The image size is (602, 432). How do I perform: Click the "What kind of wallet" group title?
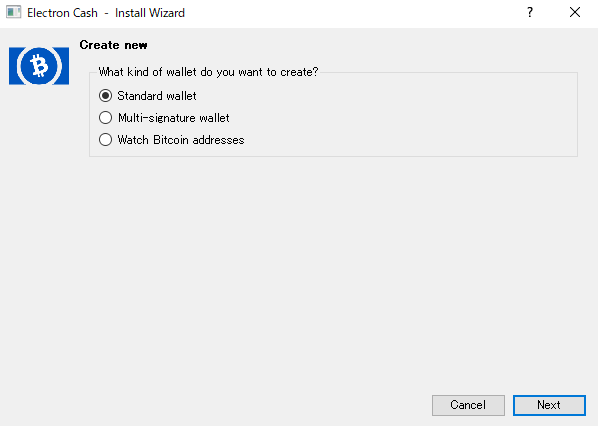click(208, 72)
